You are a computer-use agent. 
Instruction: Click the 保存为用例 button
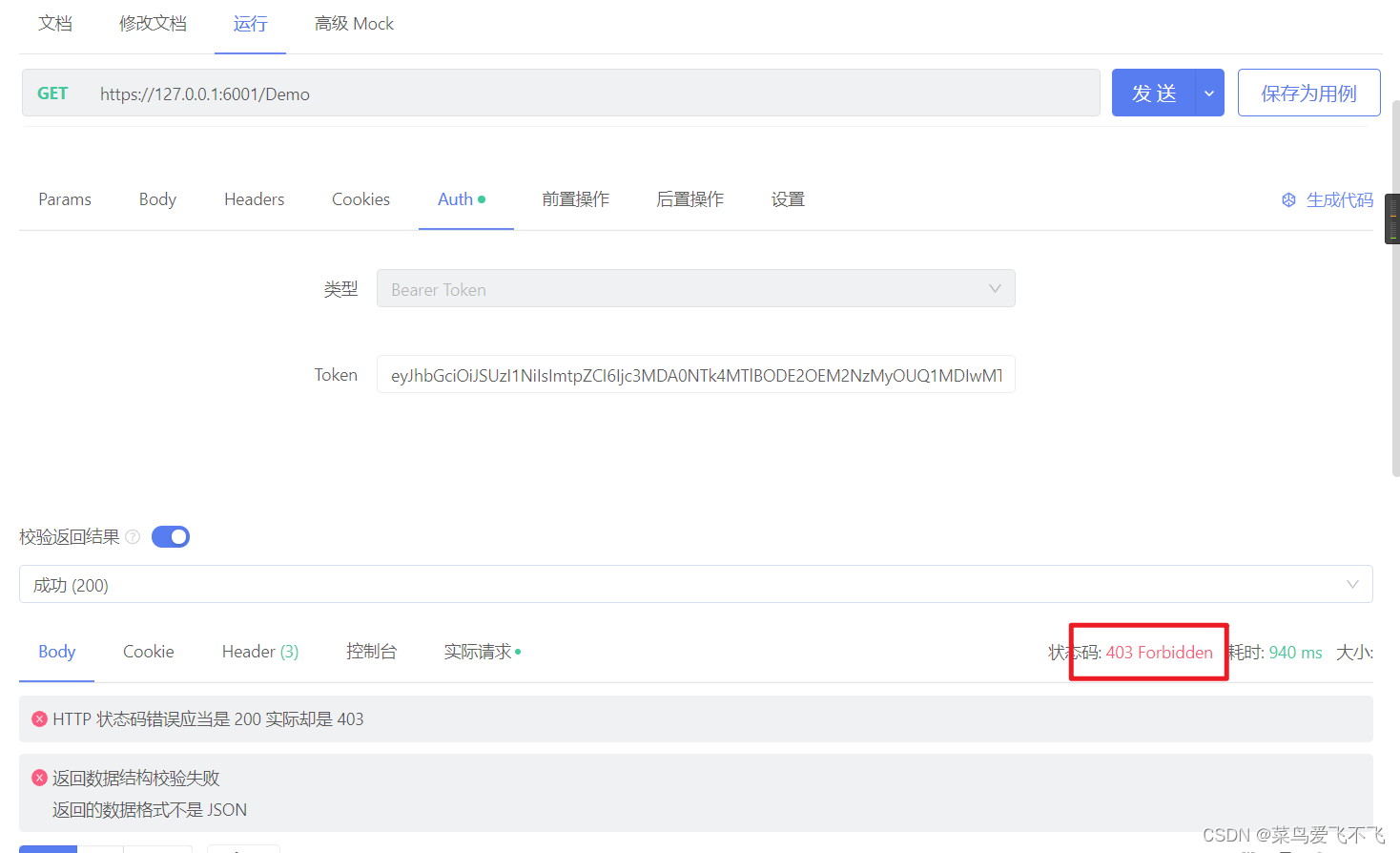pos(1308,93)
